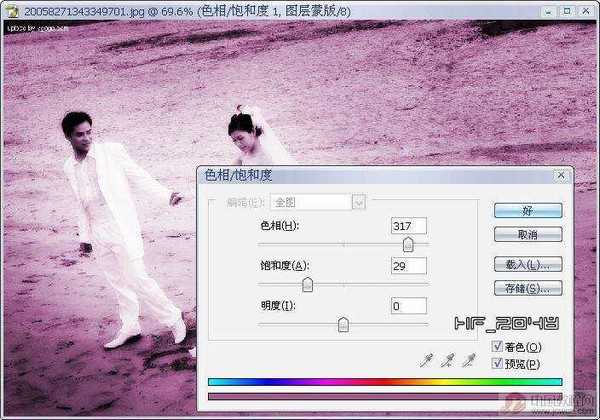The image size is (600, 420).
Task: Click the saturation value field showing 29
Action: point(409,266)
